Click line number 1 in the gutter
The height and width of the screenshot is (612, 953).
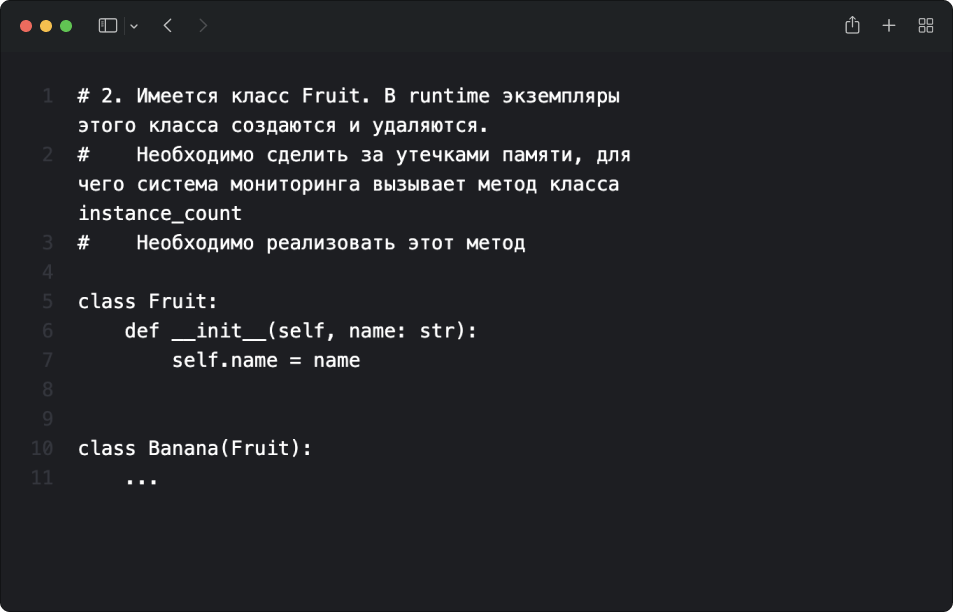click(47, 97)
